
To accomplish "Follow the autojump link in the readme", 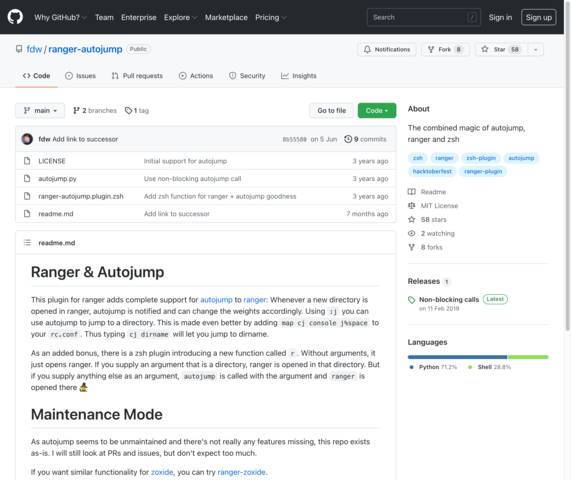I will tap(216, 300).
